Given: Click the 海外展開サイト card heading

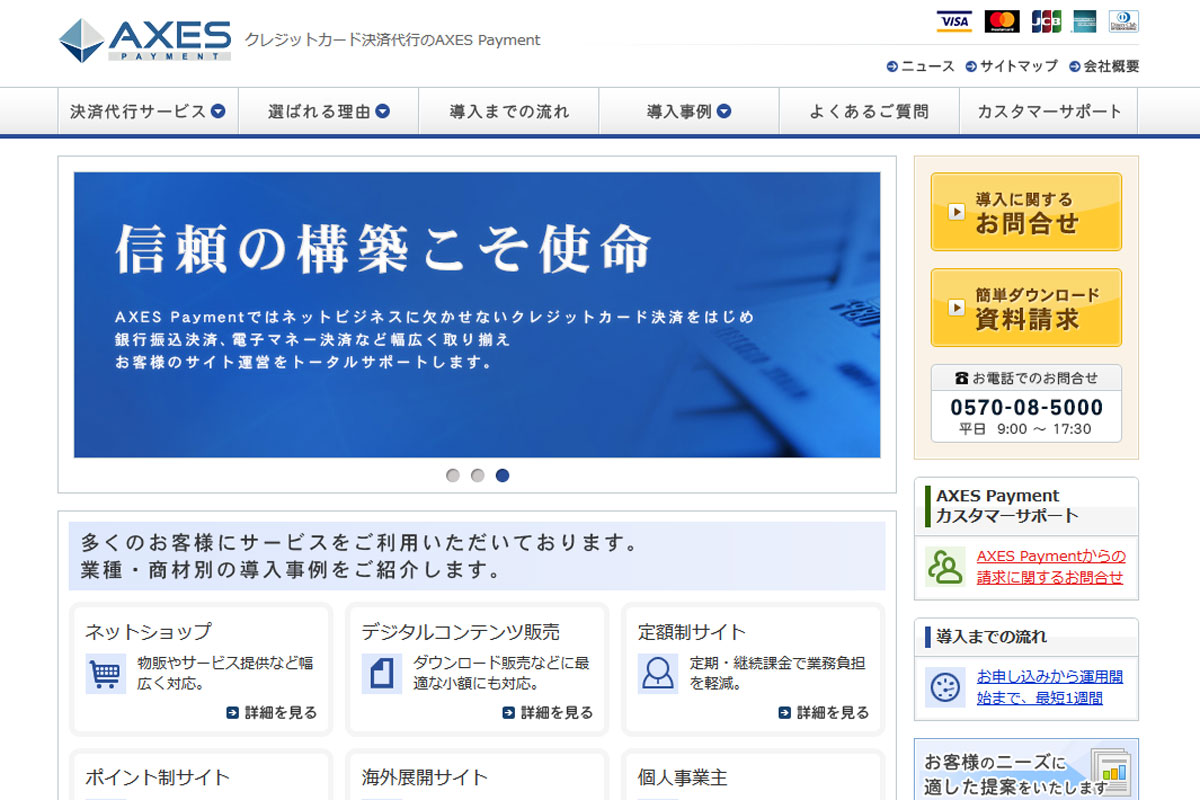Looking at the screenshot, I should tap(425, 777).
